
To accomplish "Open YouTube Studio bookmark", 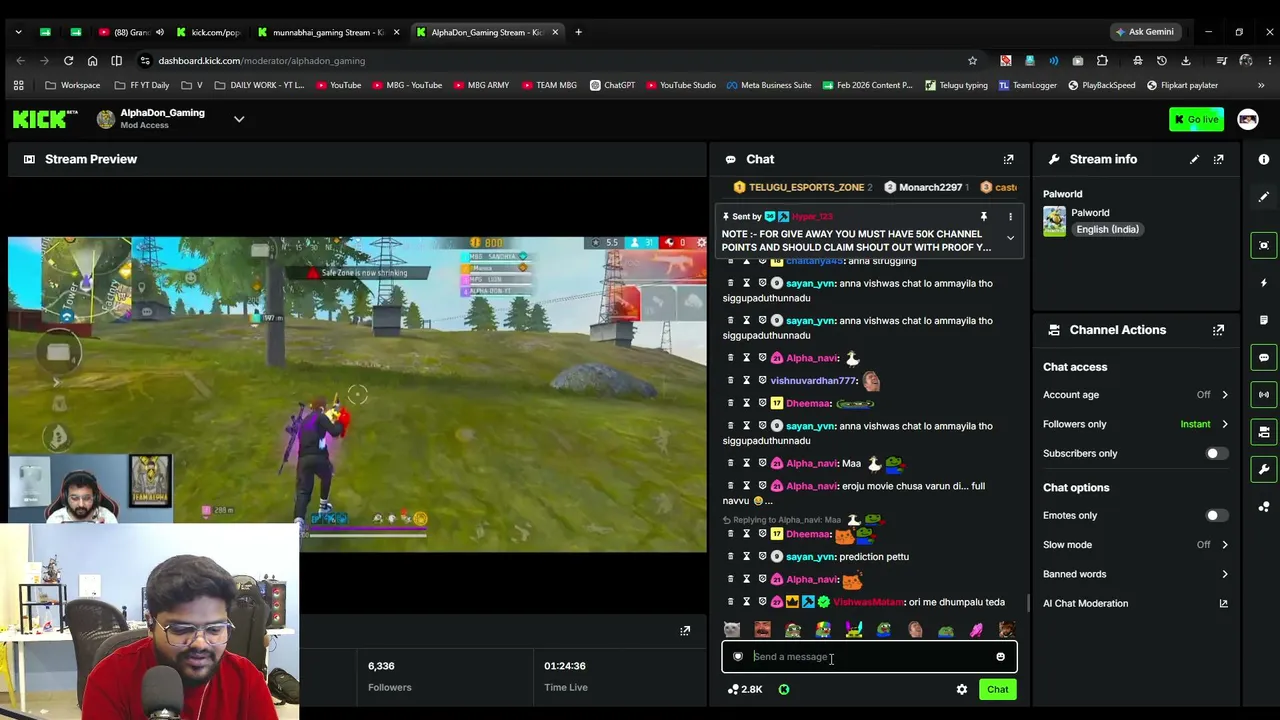I will coord(680,85).
